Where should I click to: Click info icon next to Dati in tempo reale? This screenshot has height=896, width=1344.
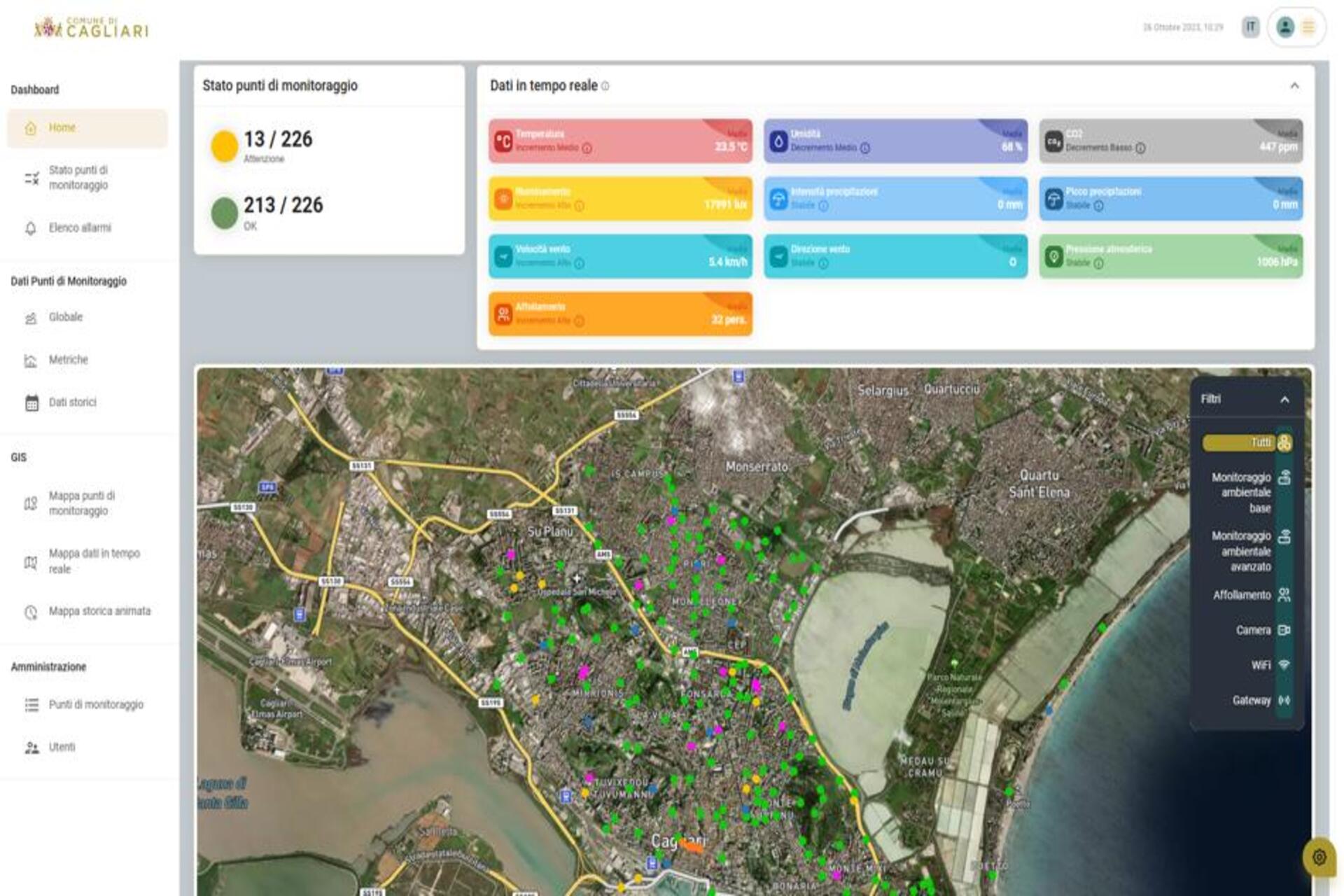(x=605, y=86)
